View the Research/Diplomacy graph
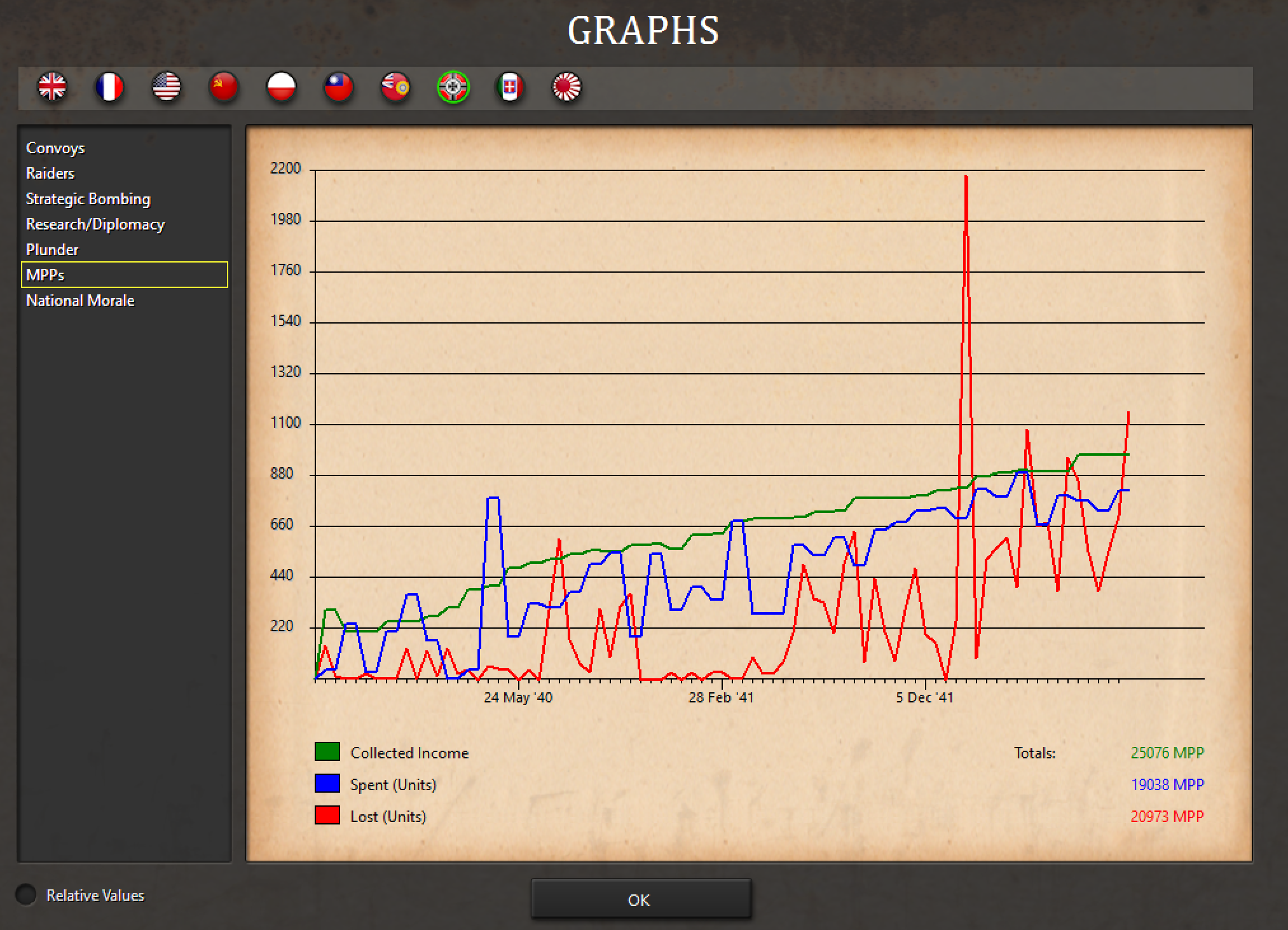The width and height of the screenshot is (1288, 930). point(95,224)
